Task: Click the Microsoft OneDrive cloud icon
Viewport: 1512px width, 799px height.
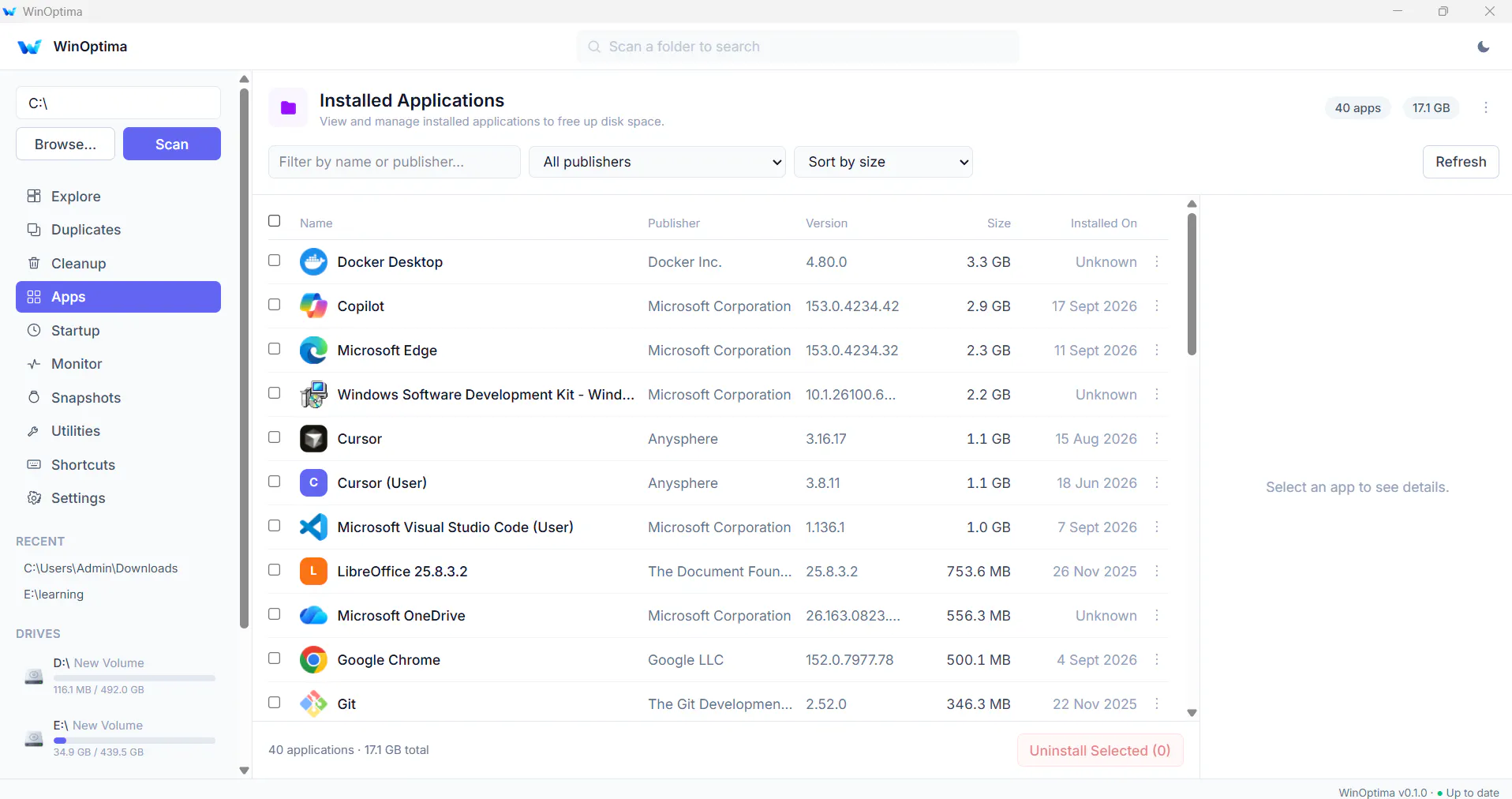Action: [x=313, y=615]
